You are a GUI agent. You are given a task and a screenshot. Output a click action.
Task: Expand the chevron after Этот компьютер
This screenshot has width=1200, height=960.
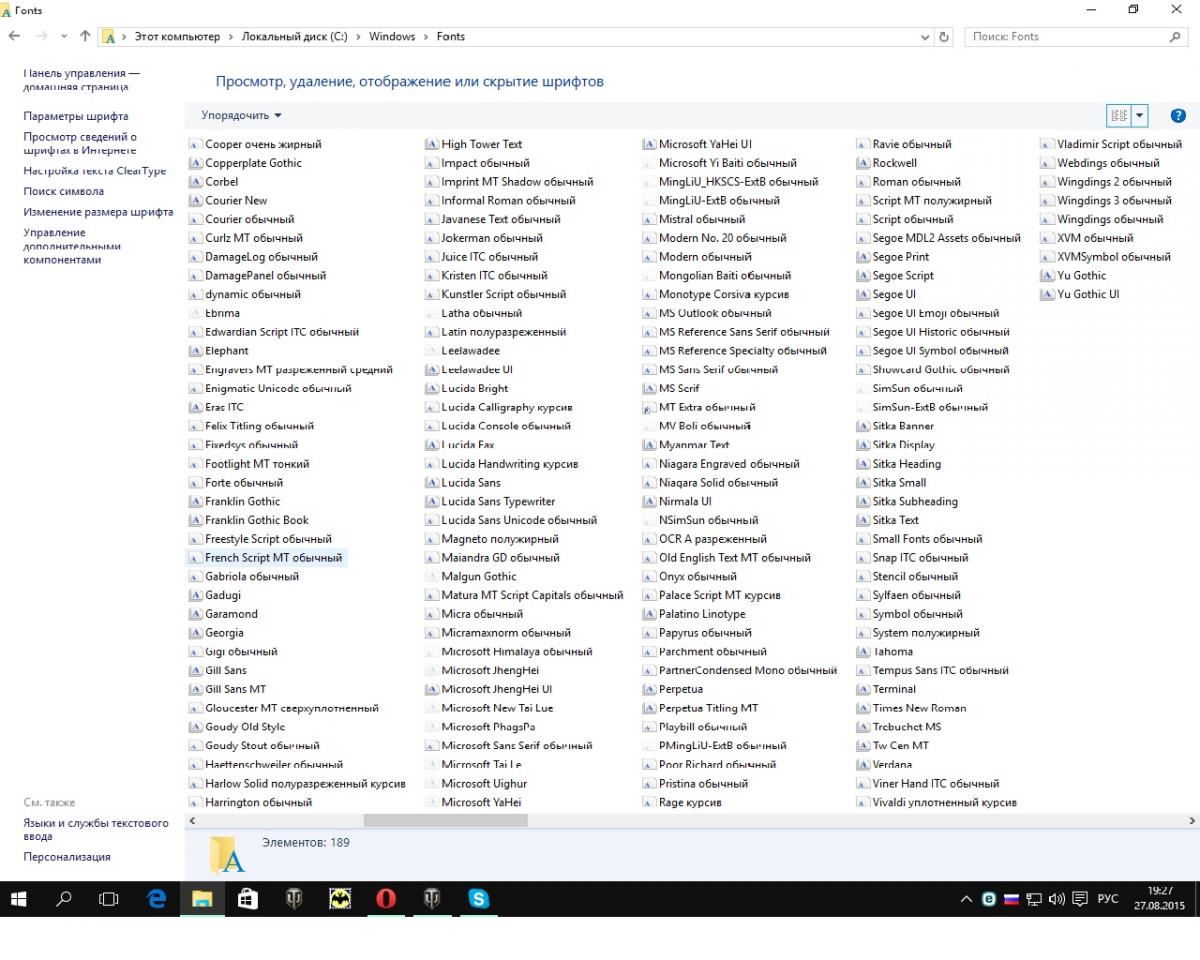[229, 37]
